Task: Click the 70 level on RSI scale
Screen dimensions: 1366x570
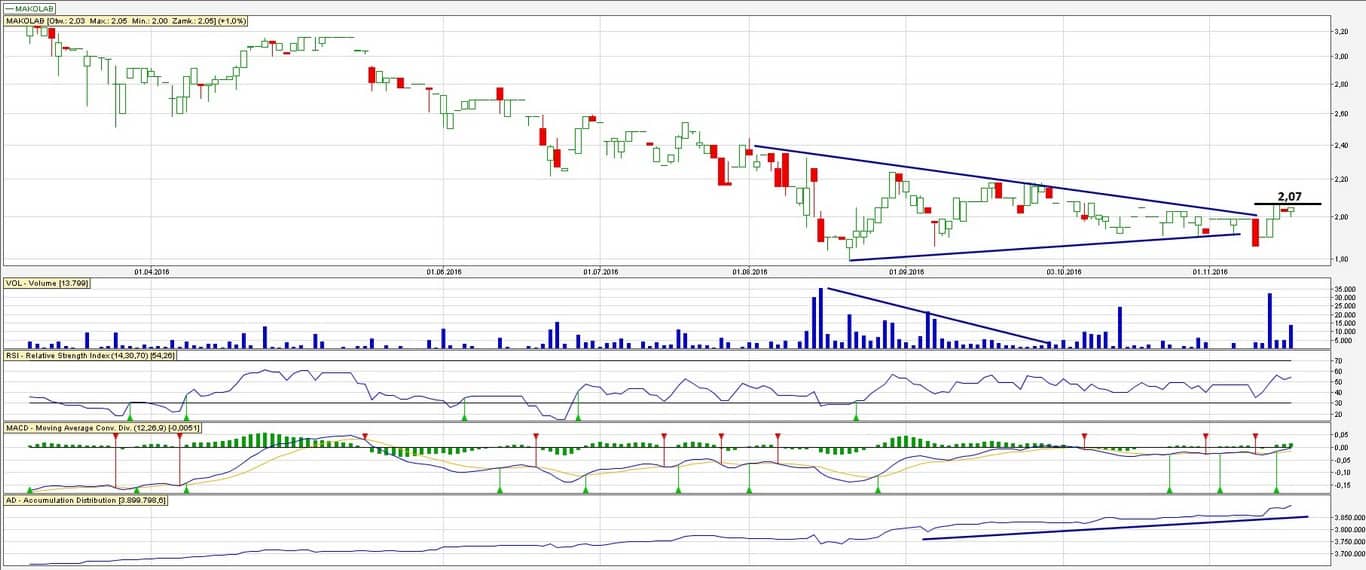Action: [1337, 360]
